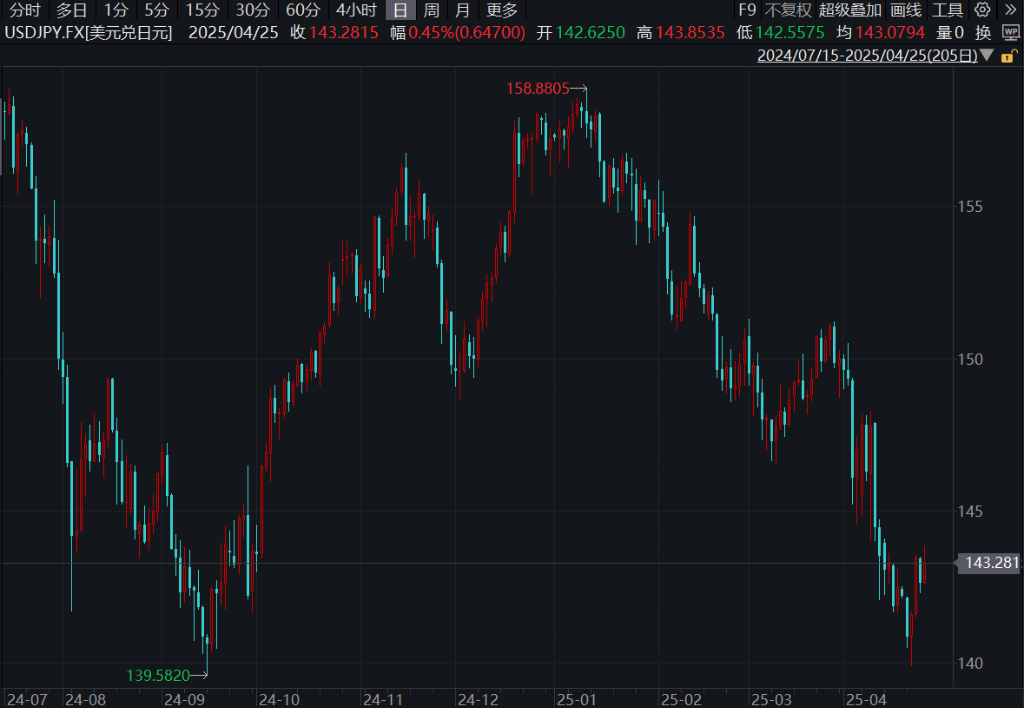Click the F9 button
Image resolution: width=1024 pixels, height=708 pixels.
click(747, 11)
